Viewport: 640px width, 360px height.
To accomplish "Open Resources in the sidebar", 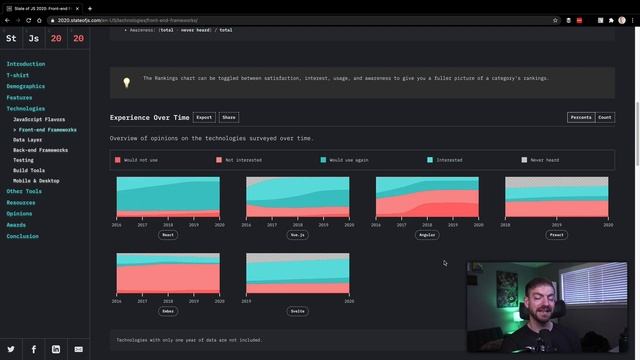I will pyautogui.click(x=21, y=203).
